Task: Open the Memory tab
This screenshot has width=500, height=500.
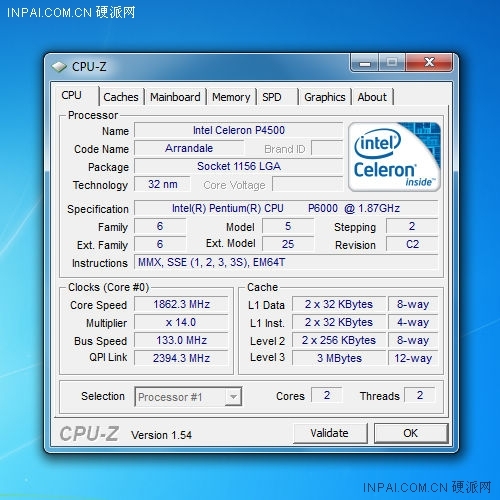Action: [231, 97]
